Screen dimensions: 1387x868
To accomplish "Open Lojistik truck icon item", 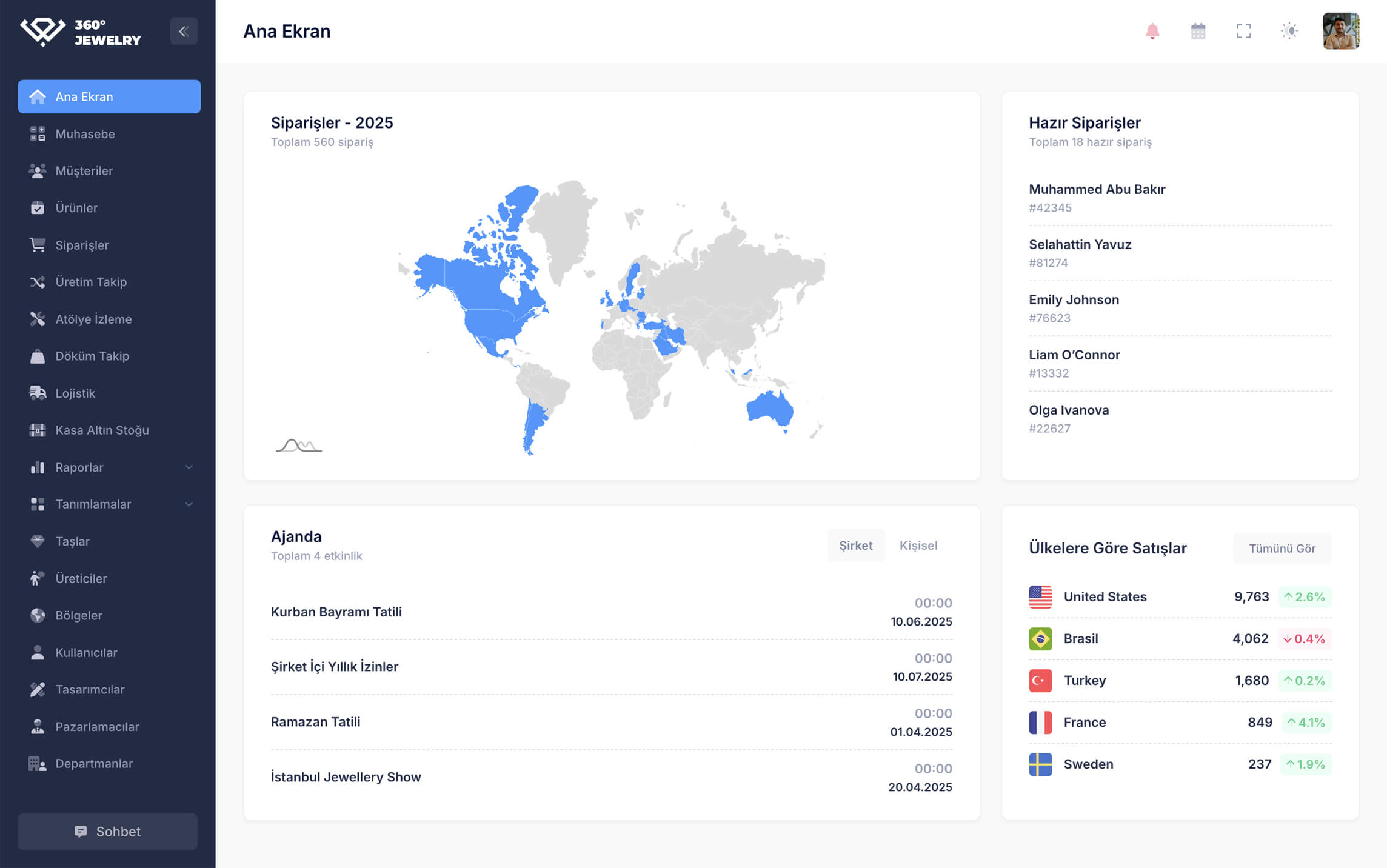I will click(38, 393).
